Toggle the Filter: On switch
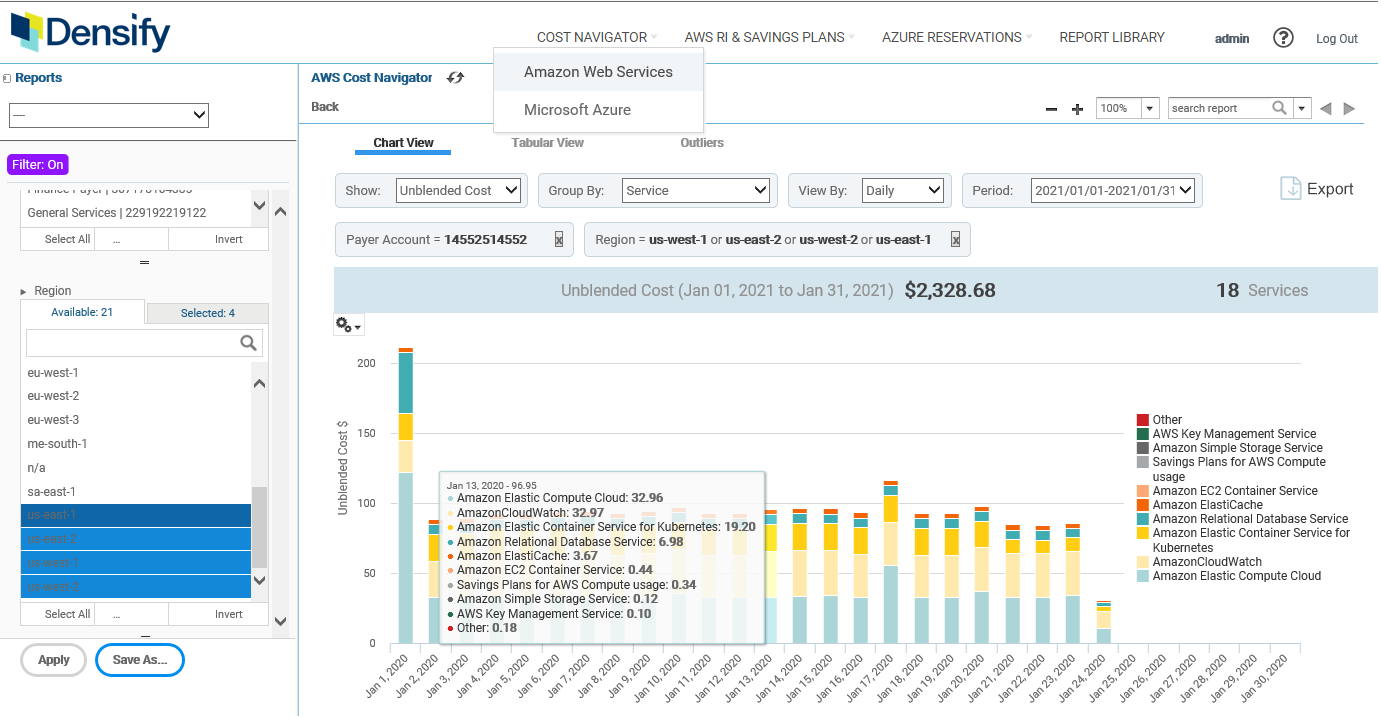1381x717 pixels. point(39,165)
